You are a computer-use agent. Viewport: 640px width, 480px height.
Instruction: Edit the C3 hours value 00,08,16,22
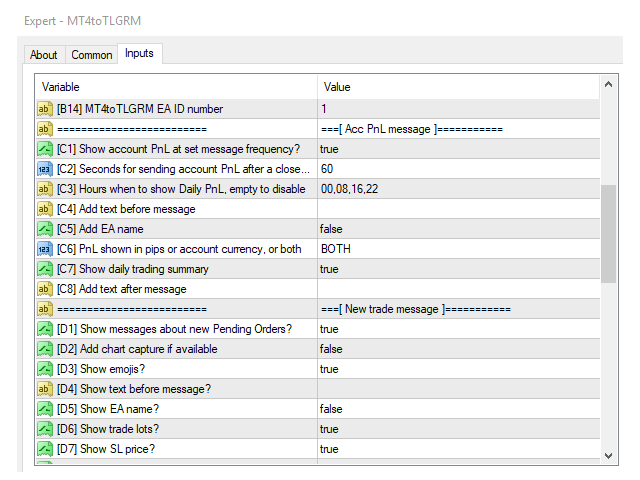tap(350, 189)
